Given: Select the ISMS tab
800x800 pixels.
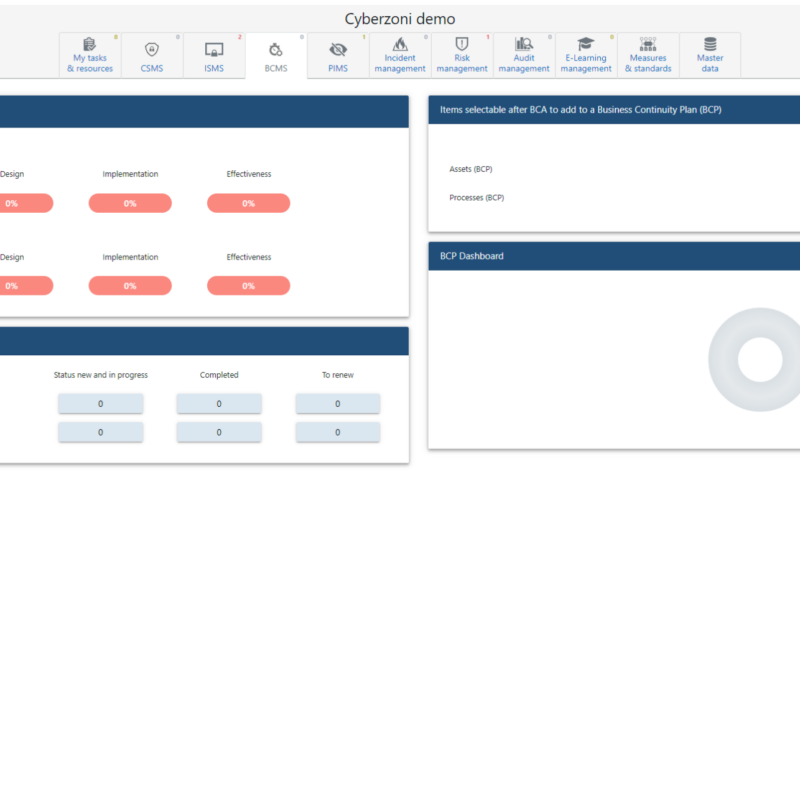Looking at the screenshot, I should (x=214, y=55).
